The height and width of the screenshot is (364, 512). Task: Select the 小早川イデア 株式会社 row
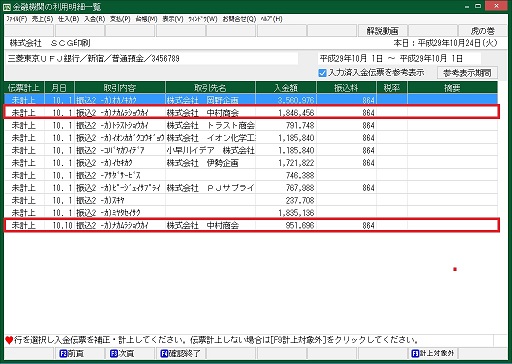[x=251, y=150]
